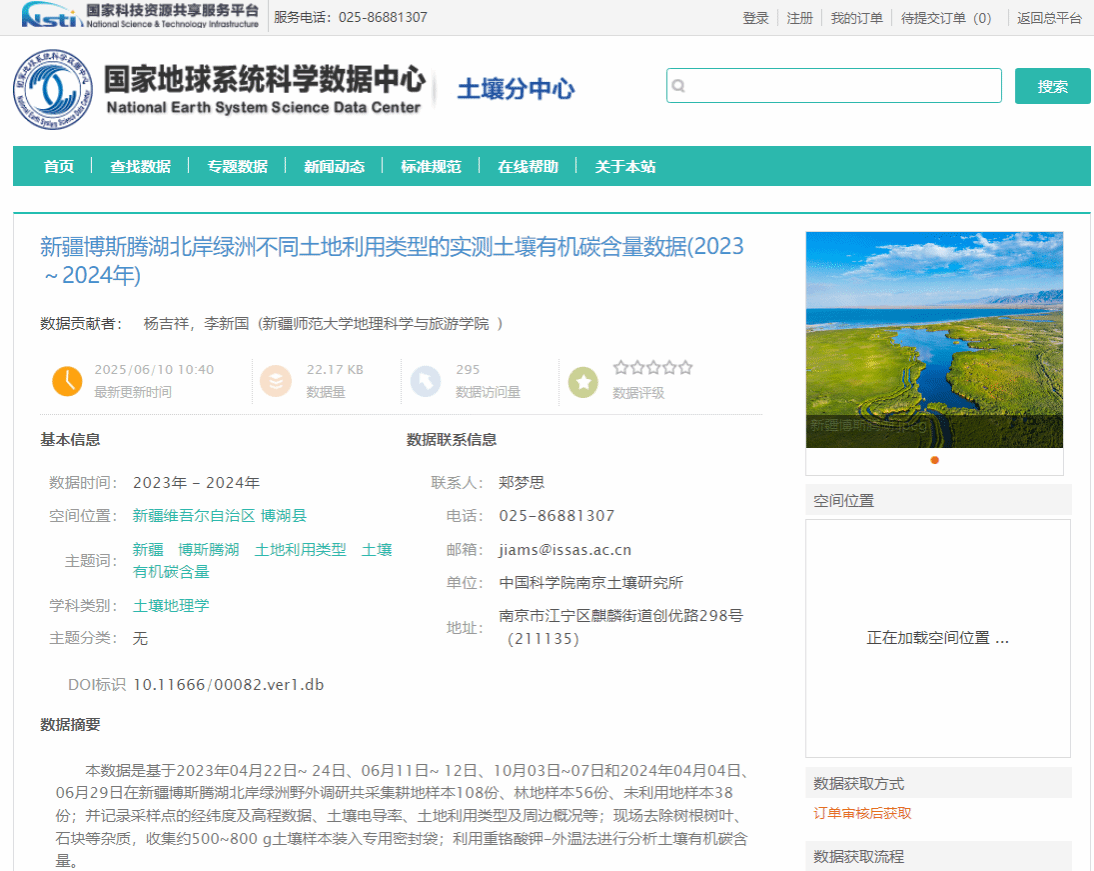Open the 专题数据 menu
This screenshot has width=1094, height=871.
click(x=237, y=167)
